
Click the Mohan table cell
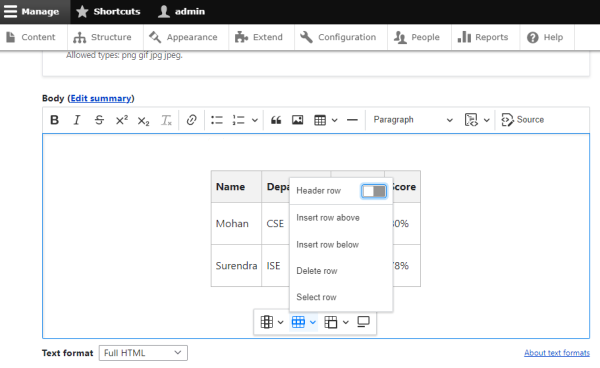click(x=236, y=223)
